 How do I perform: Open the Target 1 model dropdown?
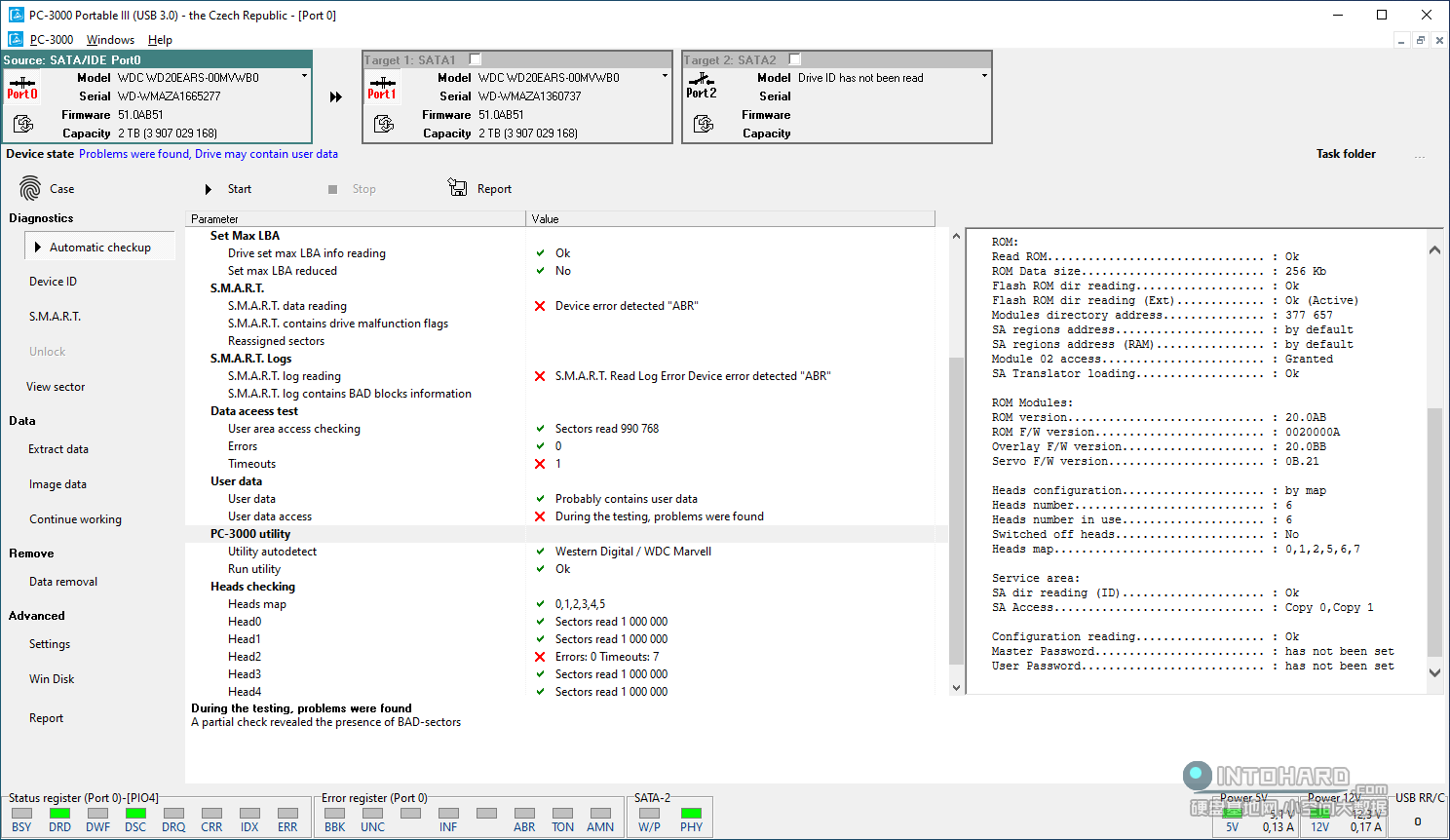coord(665,76)
